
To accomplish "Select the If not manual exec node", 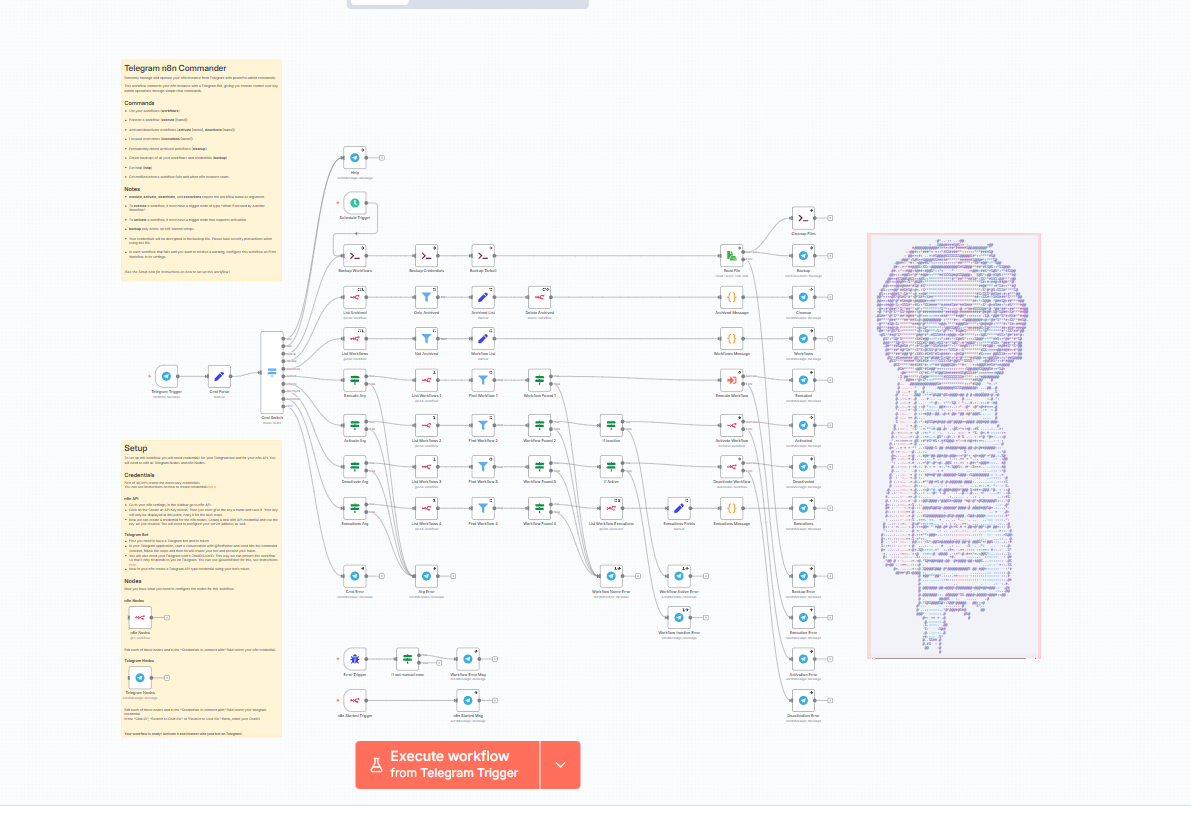I will (x=407, y=659).
